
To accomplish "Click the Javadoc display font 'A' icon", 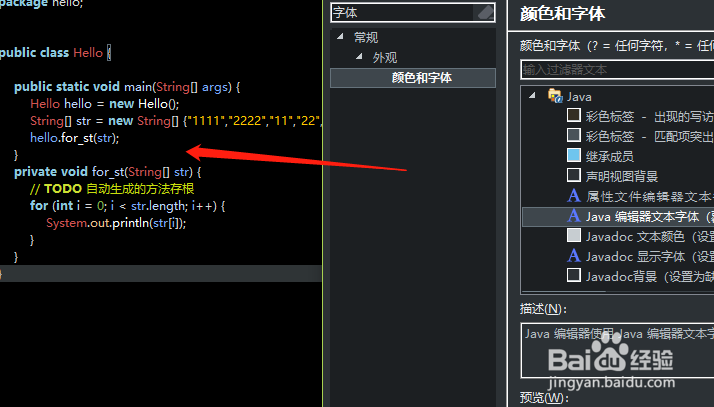I will pyautogui.click(x=574, y=256).
